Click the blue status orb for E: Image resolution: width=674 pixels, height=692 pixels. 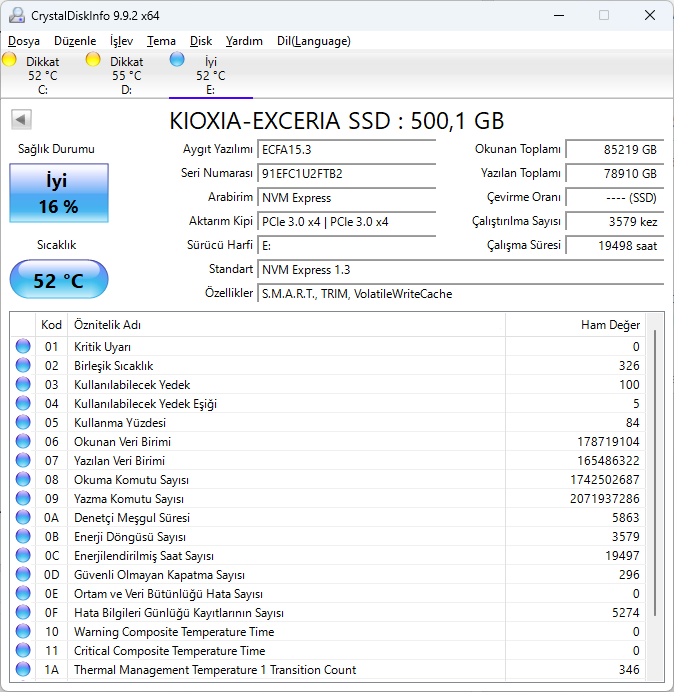177,59
